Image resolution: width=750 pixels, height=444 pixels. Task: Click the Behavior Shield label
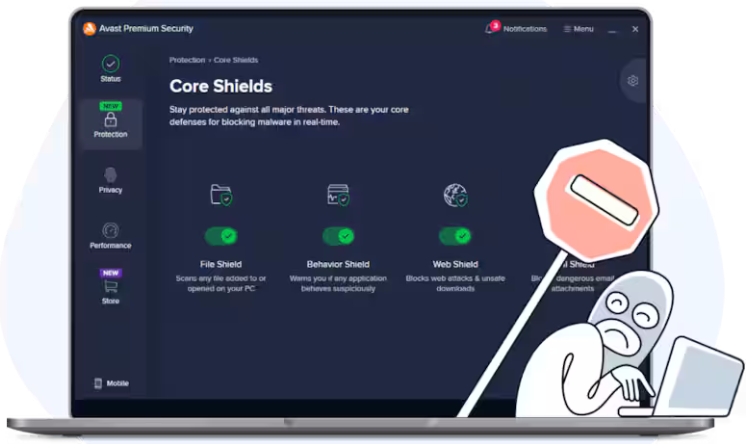338,264
